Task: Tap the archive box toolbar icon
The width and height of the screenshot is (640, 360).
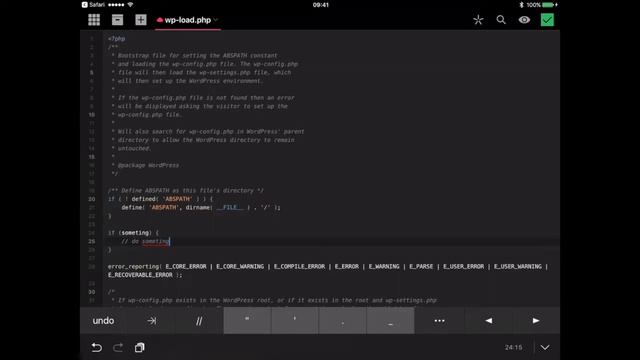Action: tap(118, 20)
